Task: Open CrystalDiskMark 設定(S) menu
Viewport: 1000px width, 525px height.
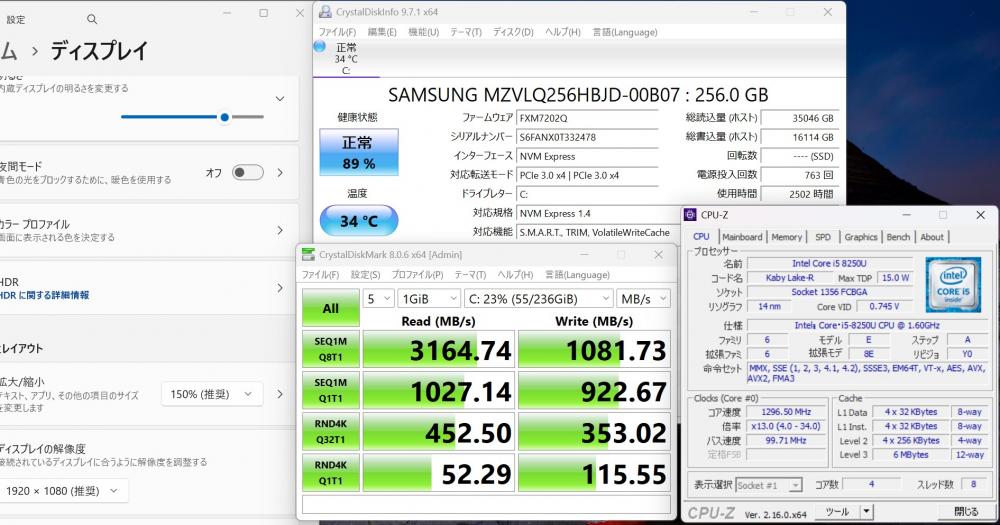Action: 365,274
